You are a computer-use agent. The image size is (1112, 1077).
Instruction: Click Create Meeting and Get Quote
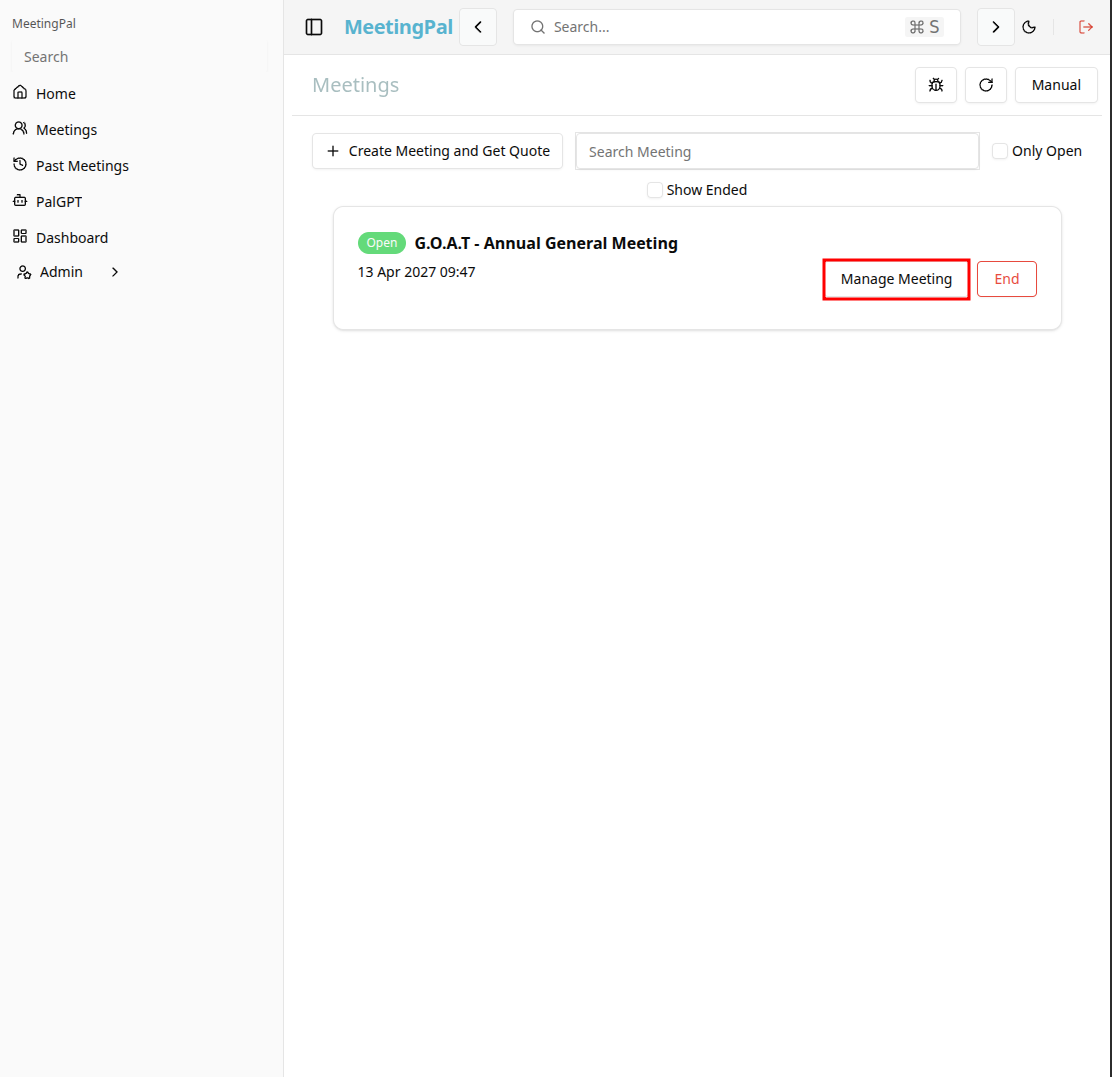pyautogui.click(x=438, y=151)
